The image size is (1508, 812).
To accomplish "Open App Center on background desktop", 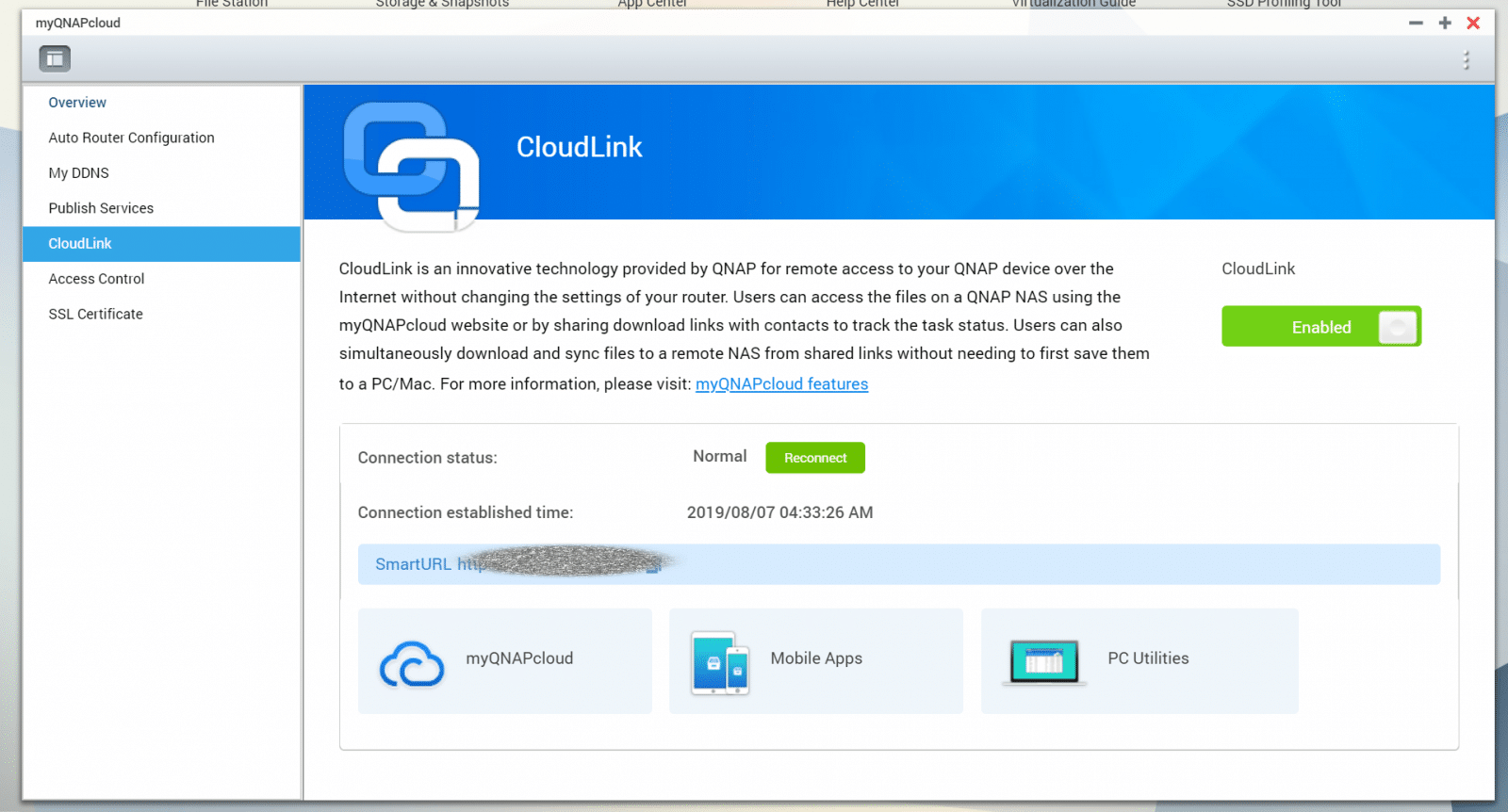I will pyautogui.click(x=652, y=4).
